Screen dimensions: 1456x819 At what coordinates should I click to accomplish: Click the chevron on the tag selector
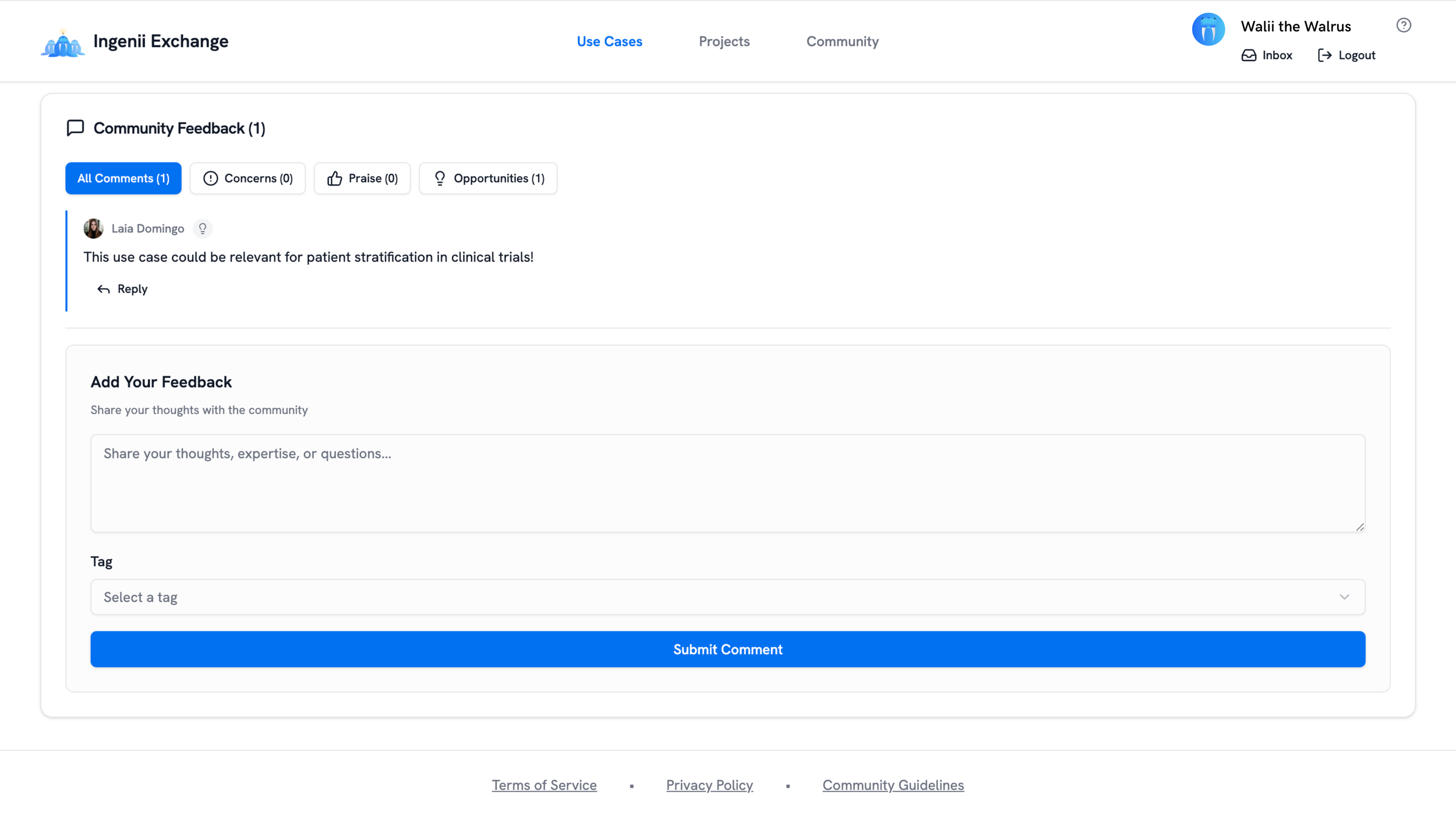coord(1344,596)
